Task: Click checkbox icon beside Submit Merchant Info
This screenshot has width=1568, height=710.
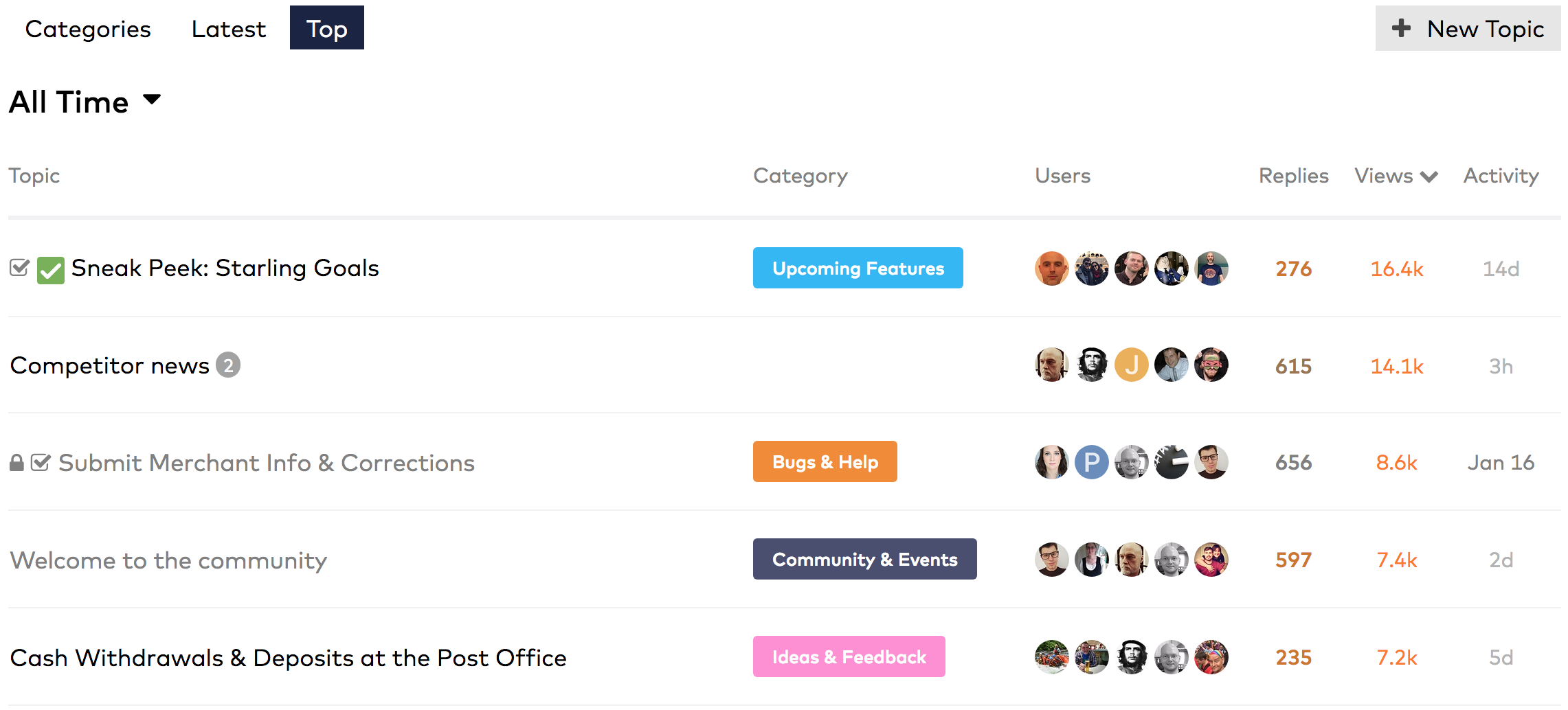Action: pyautogui.click(x=41, y=462)
